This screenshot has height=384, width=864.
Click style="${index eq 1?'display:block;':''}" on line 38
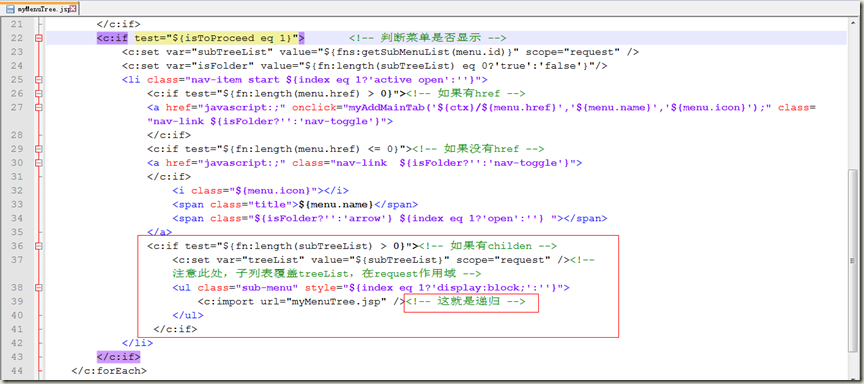433,288
